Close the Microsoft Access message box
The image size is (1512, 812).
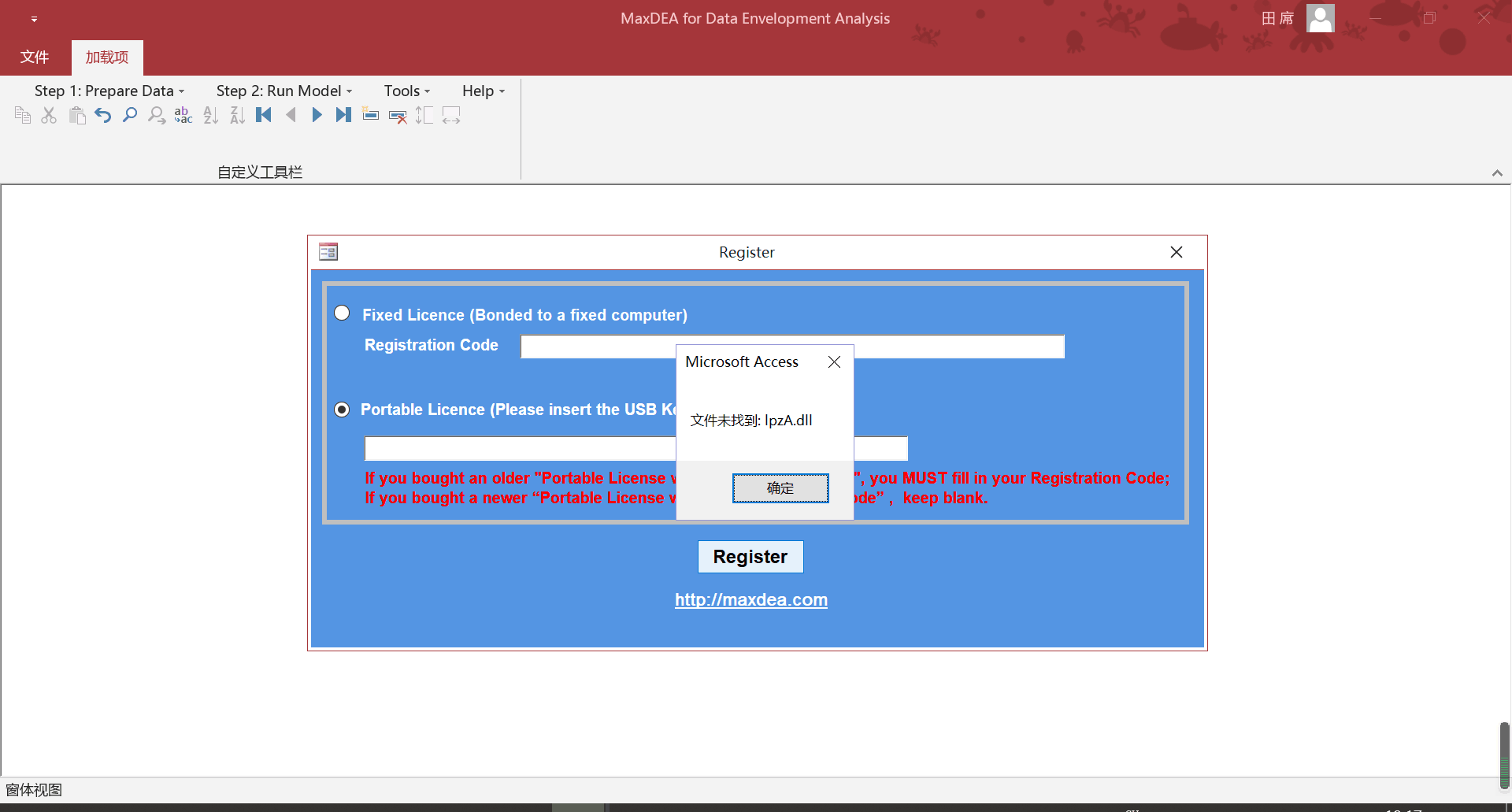click(835, 362)
